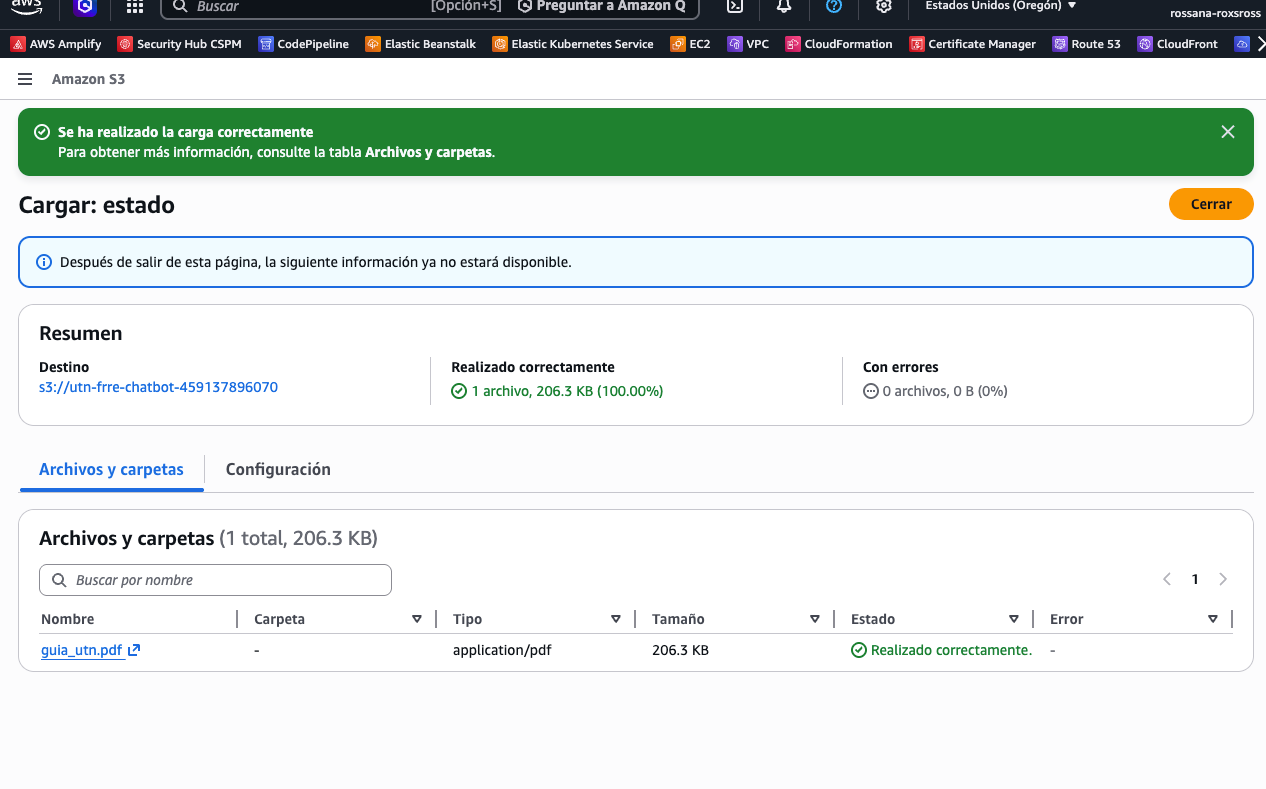This screenshot has height=789, width=1266.
Task: Click the Amazon S3 breadcrumb title
Action: pyautogui.click(x=89, y=79)
